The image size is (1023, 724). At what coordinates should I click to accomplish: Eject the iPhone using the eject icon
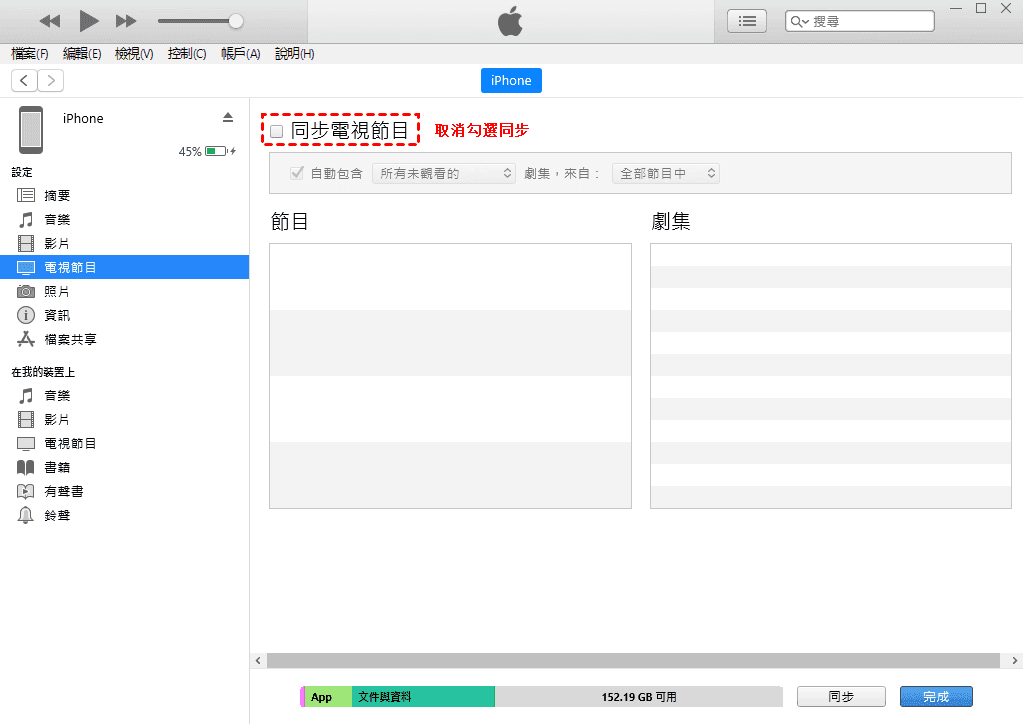[228, 118]
